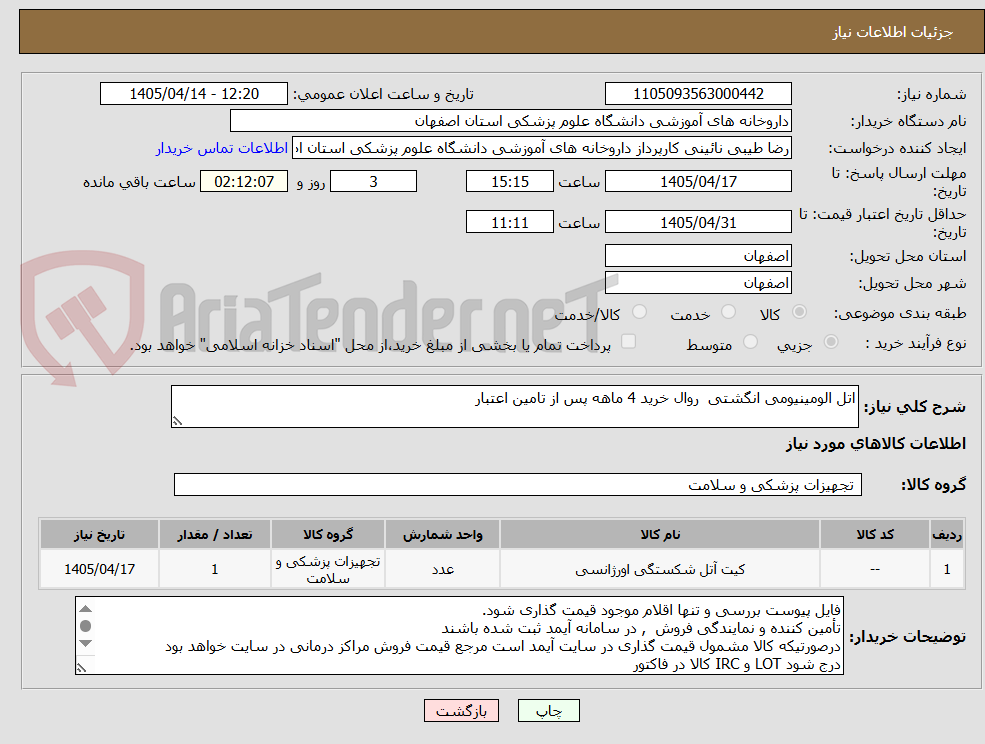Click the unit cell عدد
Viewport: 985px width, 744px height.
click(442, 569)
